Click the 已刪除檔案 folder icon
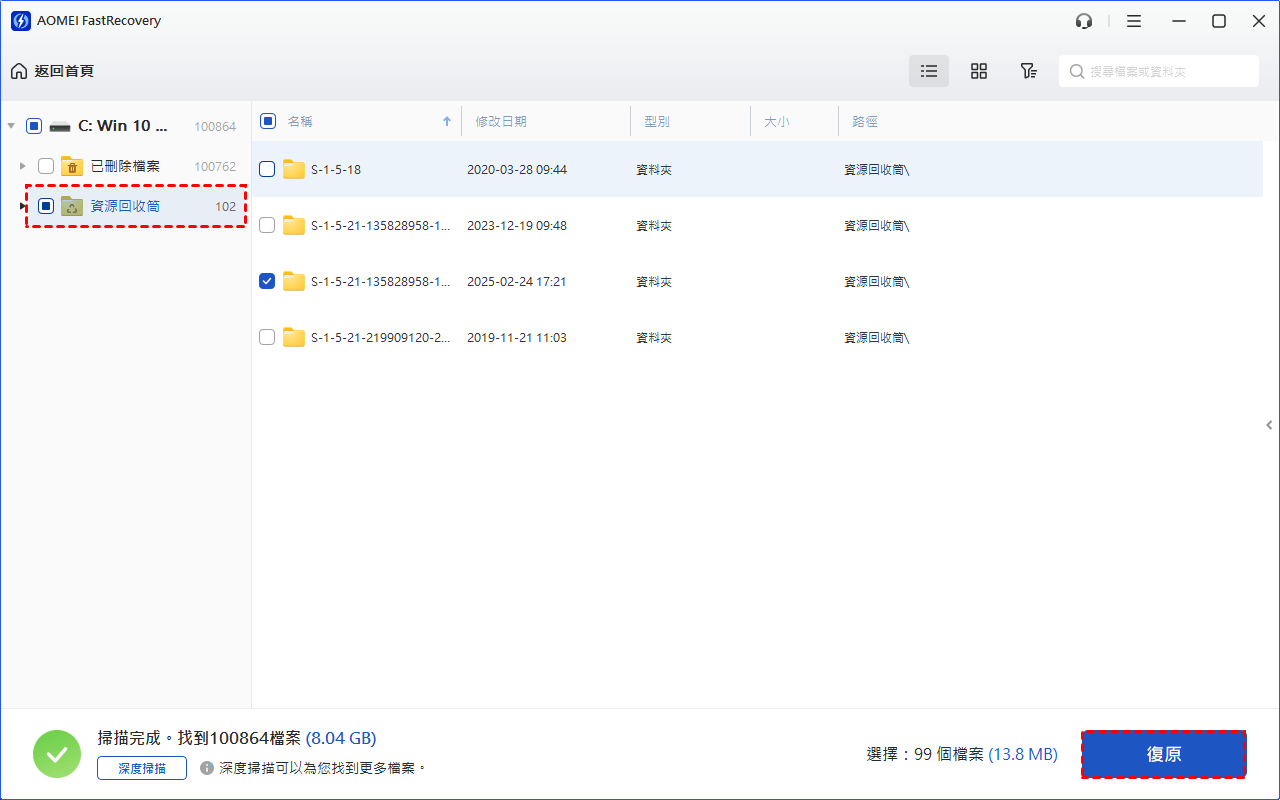This screenshot has height=800, width=1280. (71, 166)
